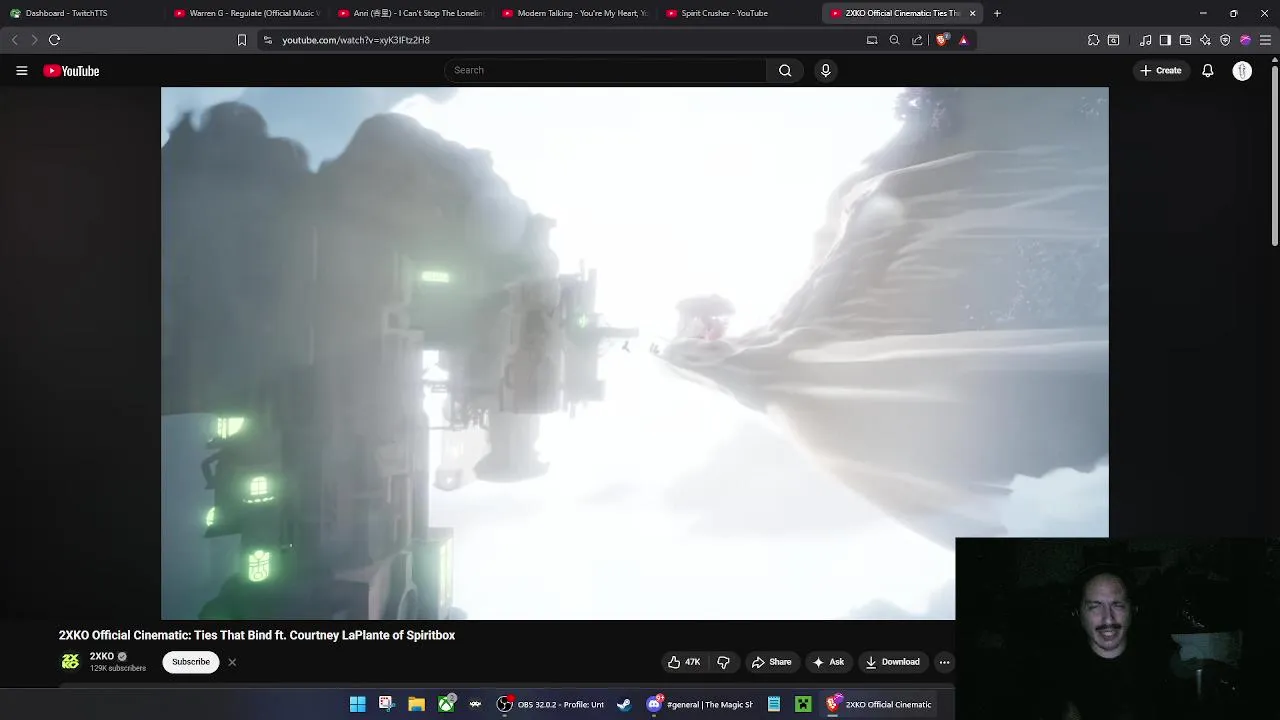Open the Leo AI sparkle icon
Screen dimensions: 1280x720
(1205, 40)
